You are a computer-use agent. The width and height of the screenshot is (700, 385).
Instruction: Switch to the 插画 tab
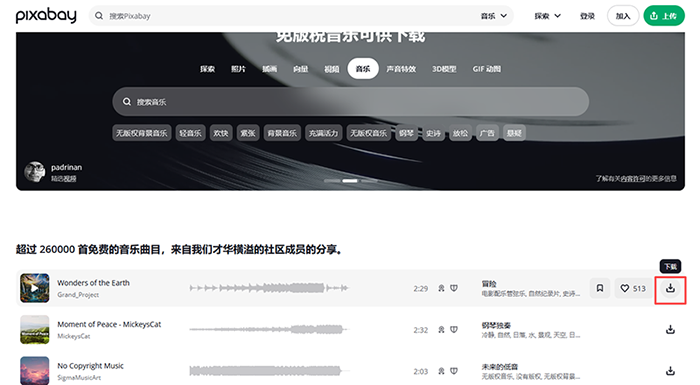click(269, 69)
